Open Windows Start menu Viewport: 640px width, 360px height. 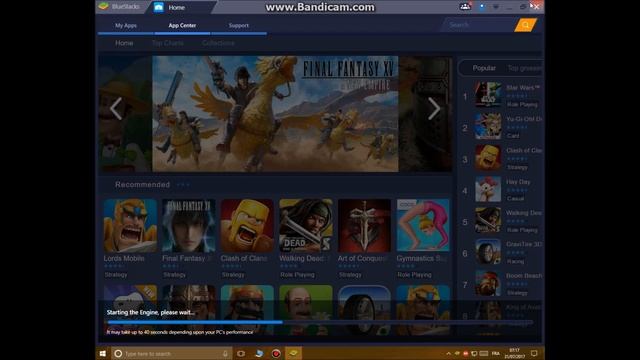coord(103,353)
